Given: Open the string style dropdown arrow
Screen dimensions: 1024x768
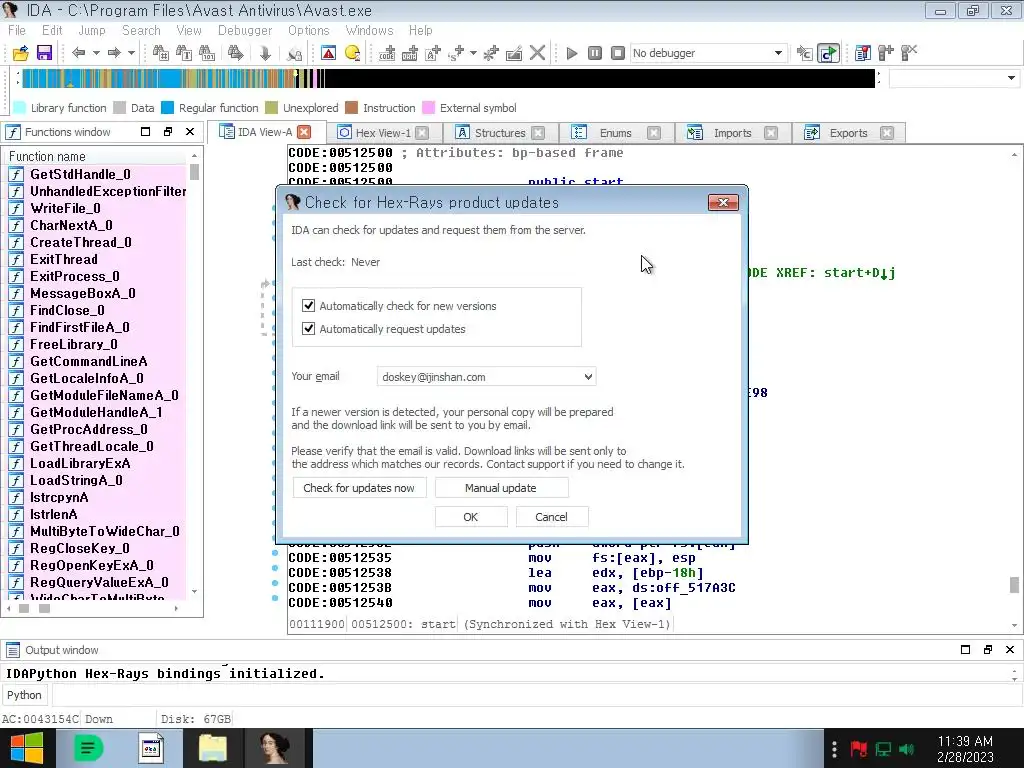Looking at the screenshot, I should click(x=473, y=53).
